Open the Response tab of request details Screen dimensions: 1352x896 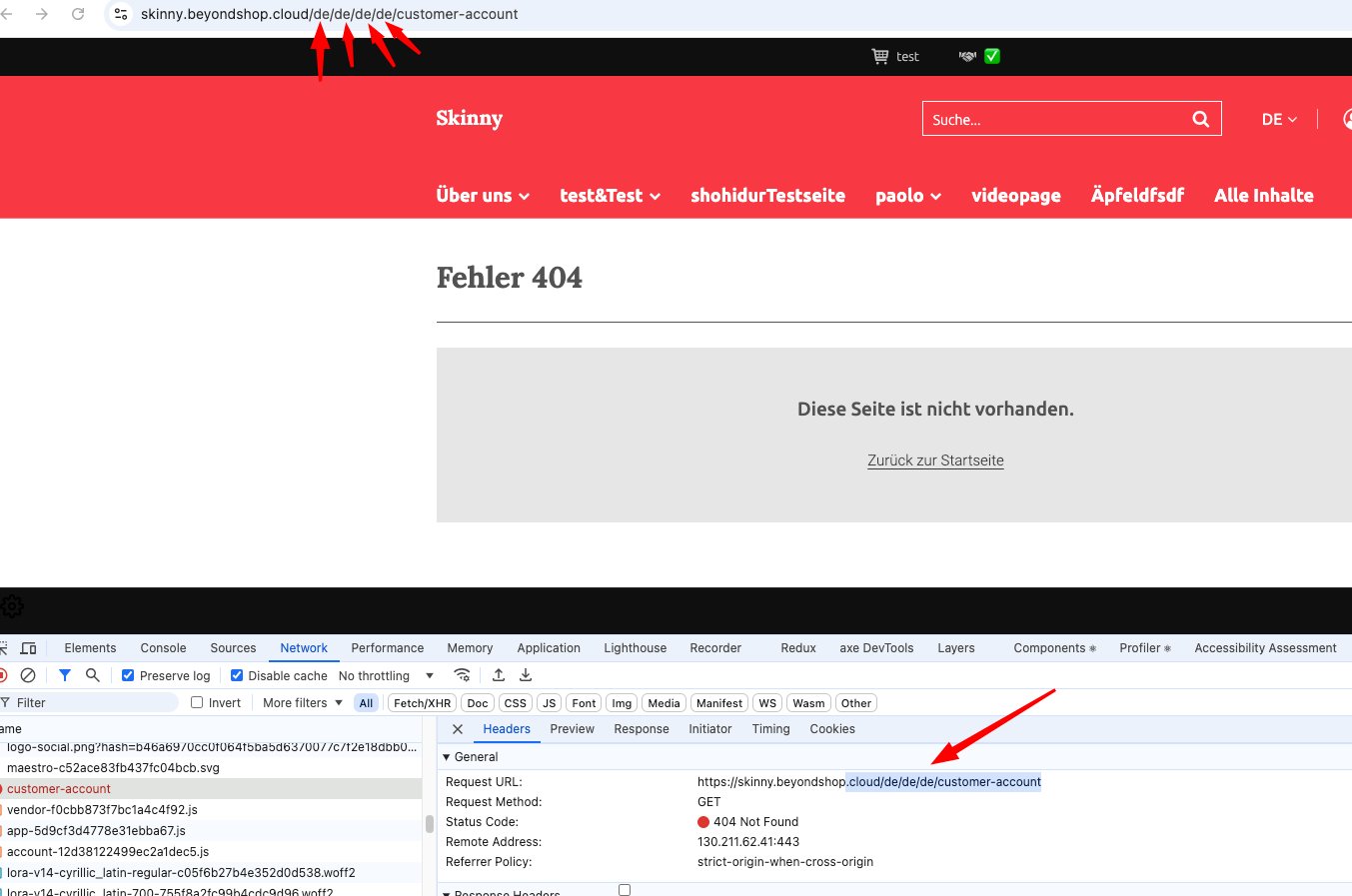(x=641, y=729)
